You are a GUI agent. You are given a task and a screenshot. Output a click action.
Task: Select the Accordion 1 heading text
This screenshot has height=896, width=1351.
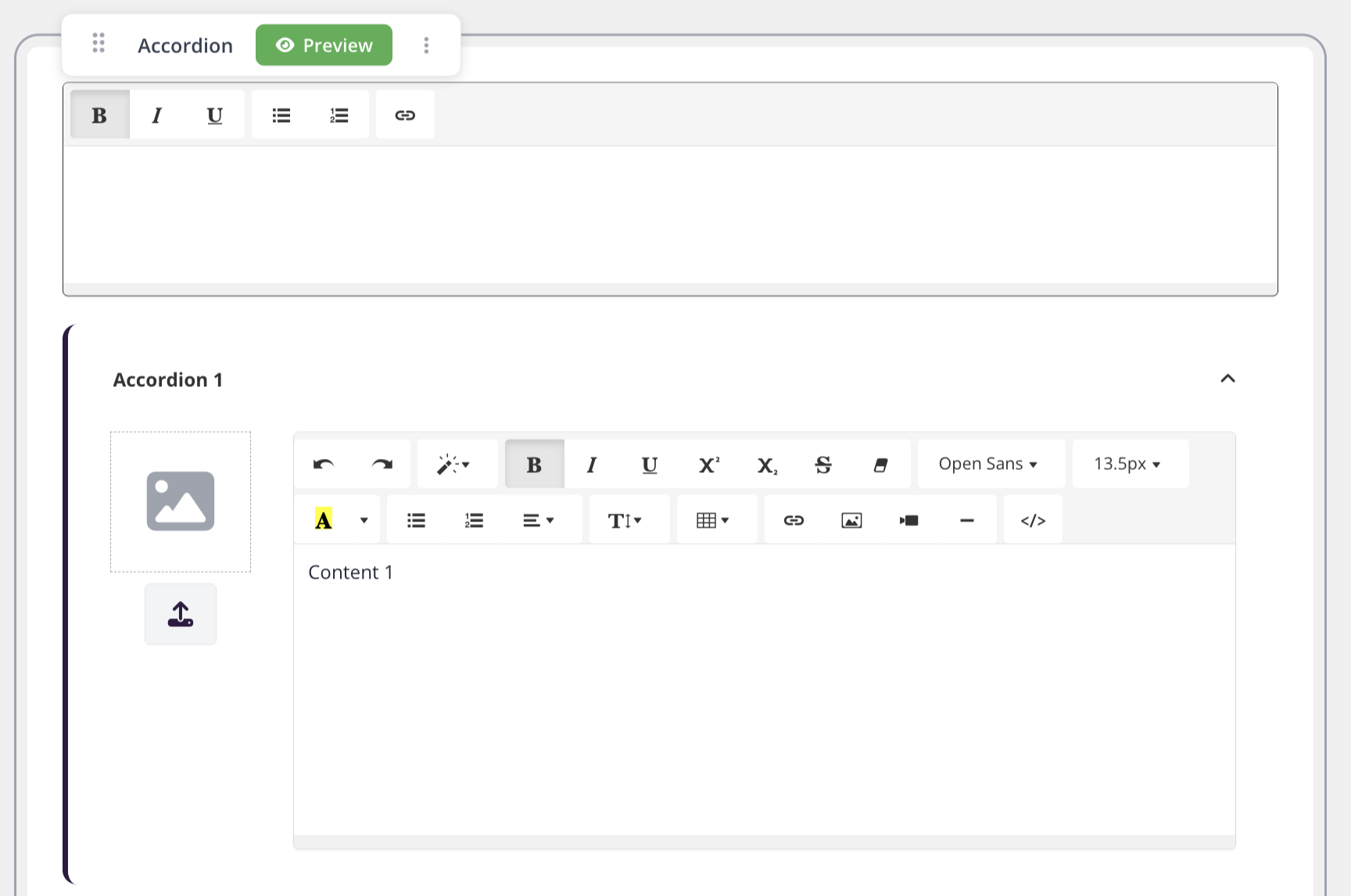pyautogui.click(x=168, y=380)
